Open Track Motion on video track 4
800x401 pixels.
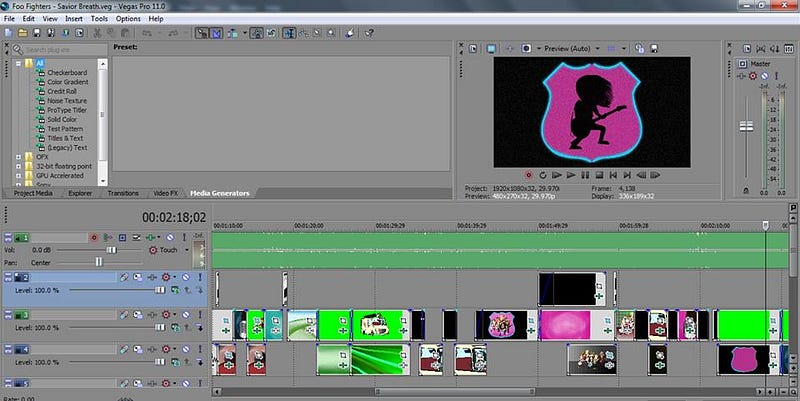(138, 349)
